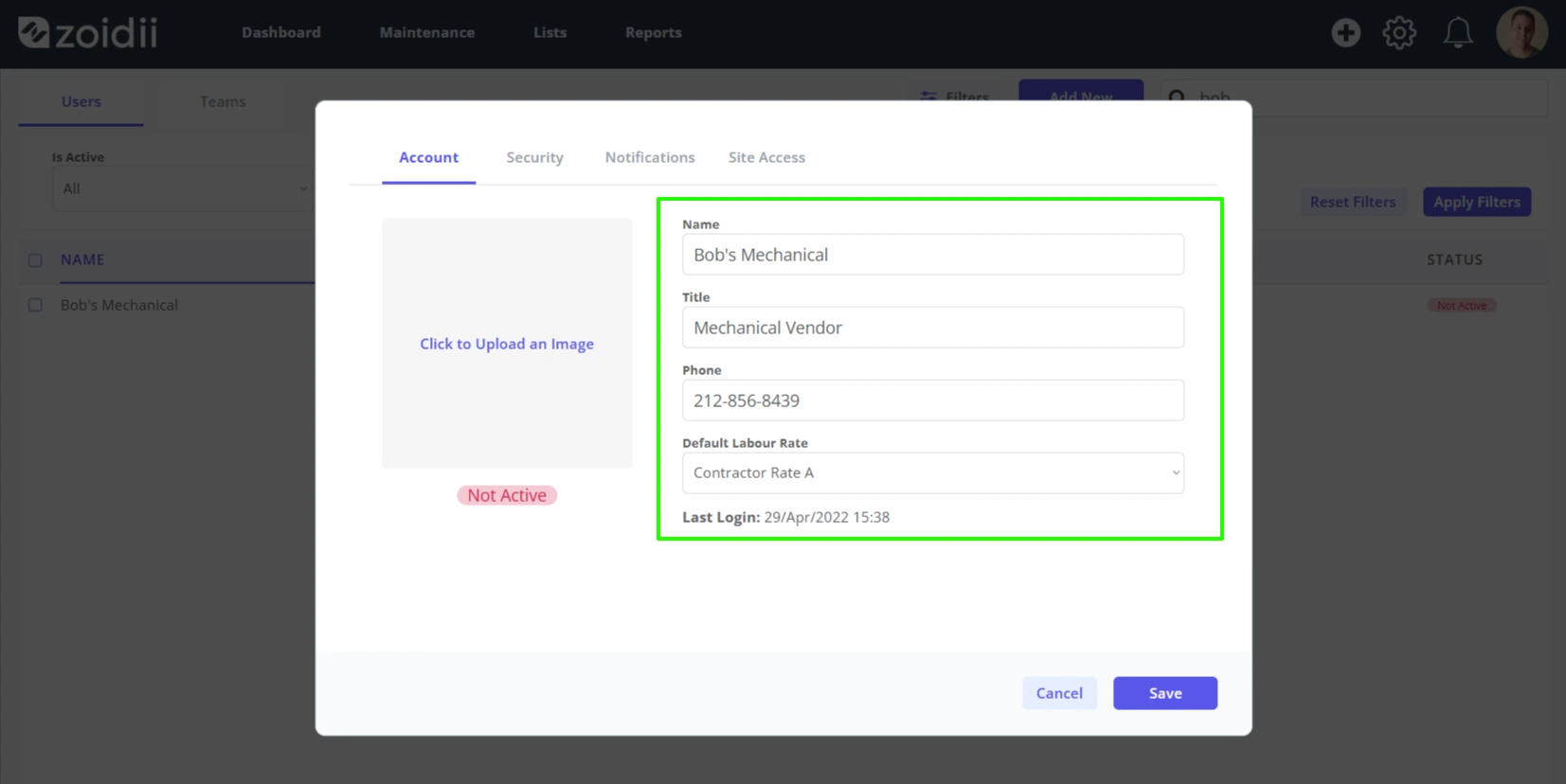Click the Apply Filters button
This screenshot has width=1566, height=784.
coord(1477,202)
